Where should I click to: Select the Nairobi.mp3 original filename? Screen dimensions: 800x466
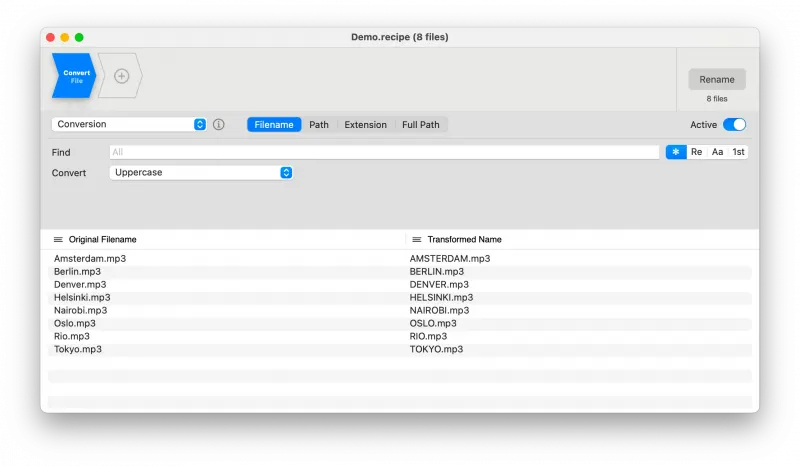pyautogui.click(x=81, y=310)
